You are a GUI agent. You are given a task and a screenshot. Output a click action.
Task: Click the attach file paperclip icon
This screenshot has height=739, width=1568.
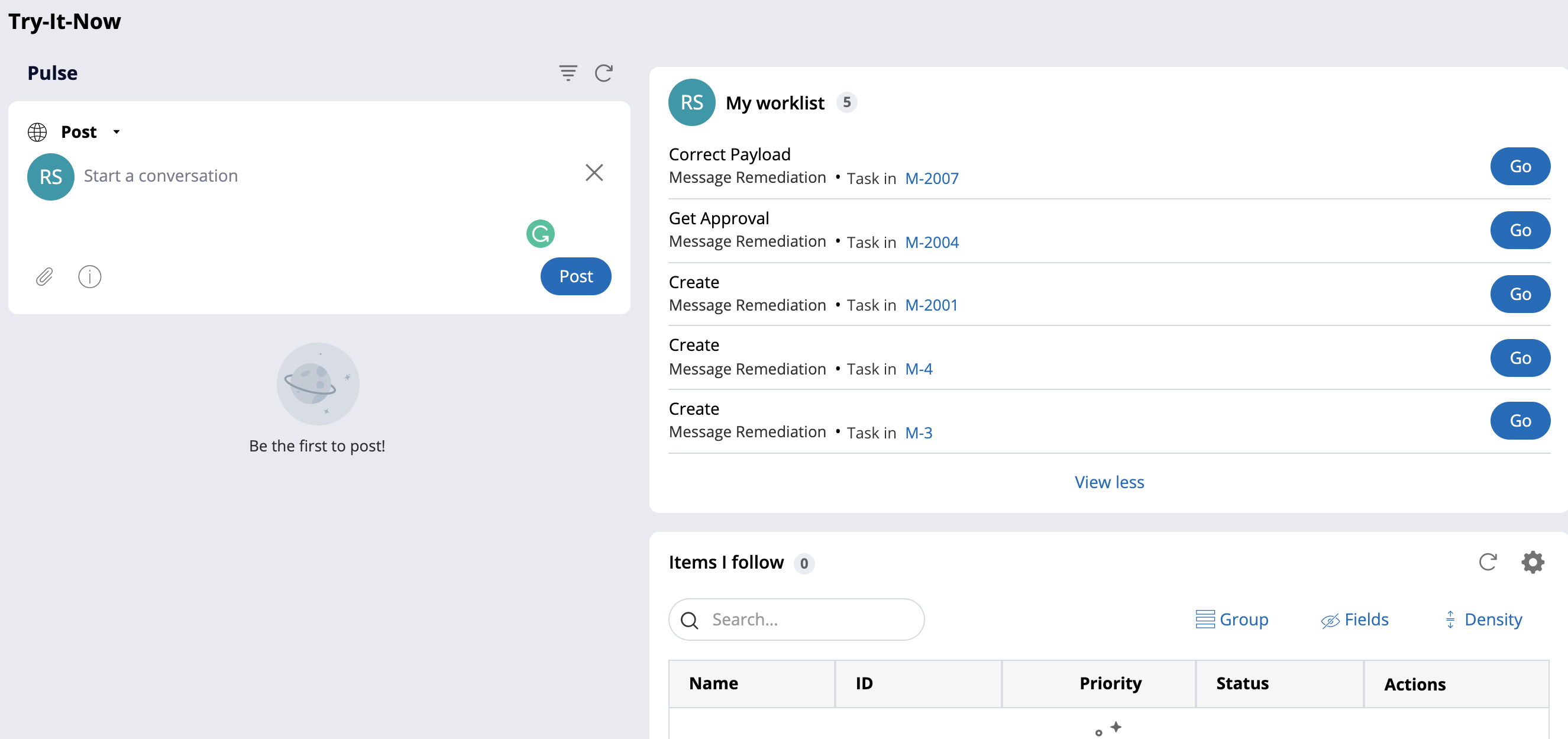coord(44,277)
